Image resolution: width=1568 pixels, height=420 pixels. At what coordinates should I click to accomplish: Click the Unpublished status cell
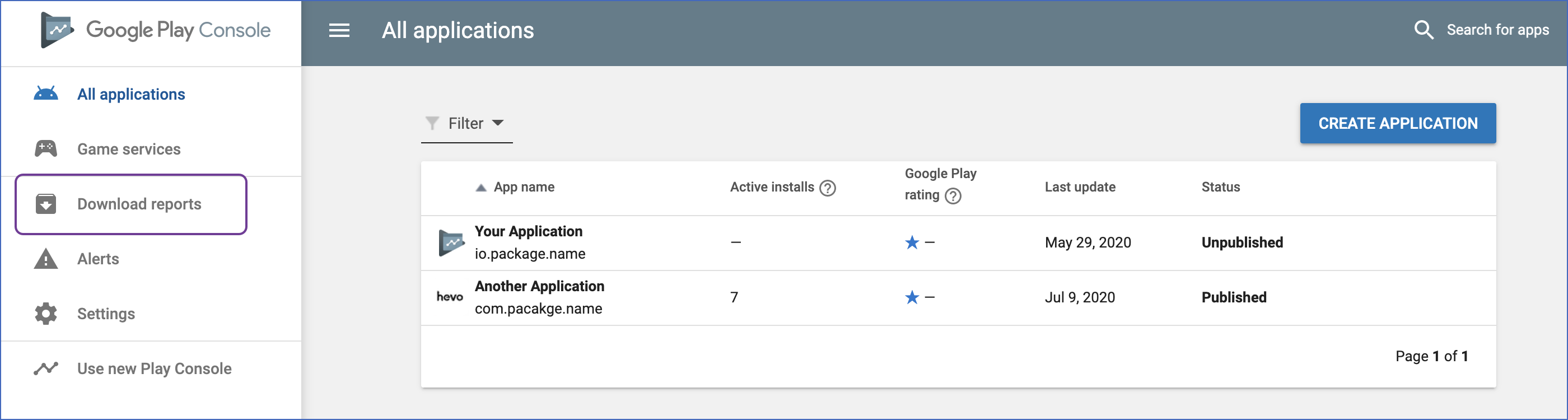1242,243
